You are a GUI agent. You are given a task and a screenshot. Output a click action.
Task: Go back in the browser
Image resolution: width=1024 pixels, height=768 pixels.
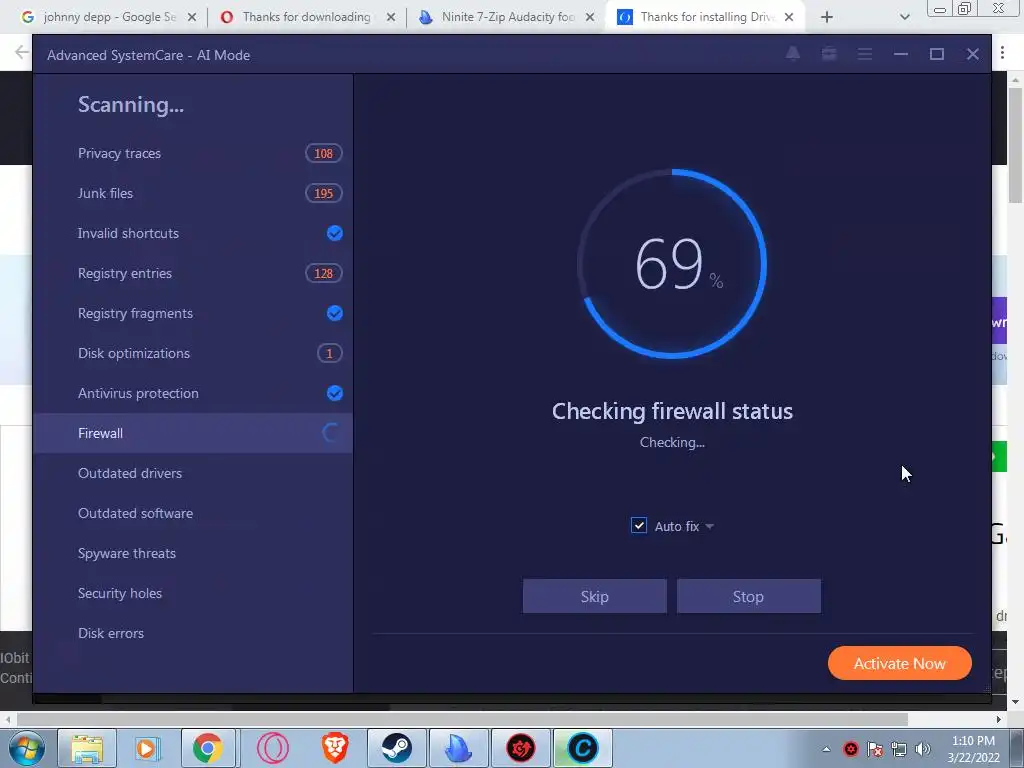(22, 52)
